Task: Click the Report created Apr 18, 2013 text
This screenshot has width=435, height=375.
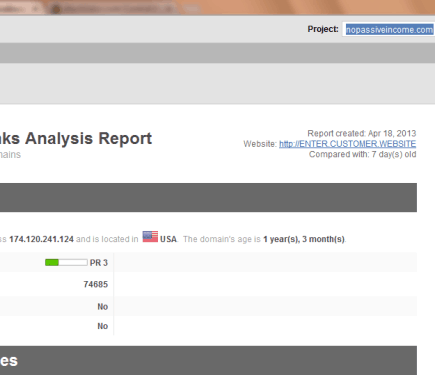Action: 362,133
